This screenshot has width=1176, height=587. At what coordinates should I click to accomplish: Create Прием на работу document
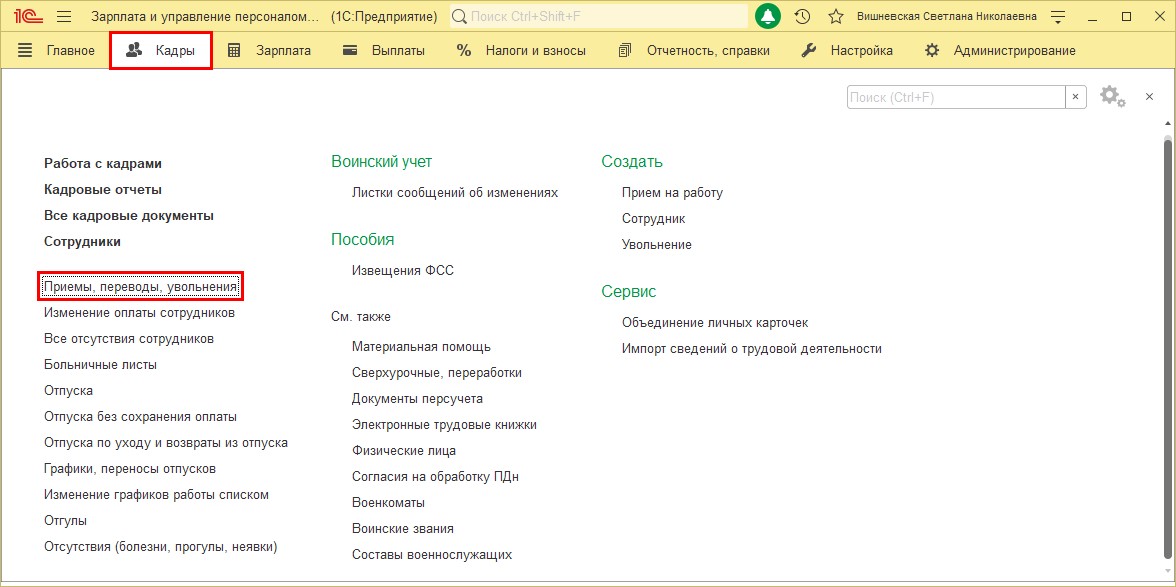pyautogui.click(x=672, y=193)
